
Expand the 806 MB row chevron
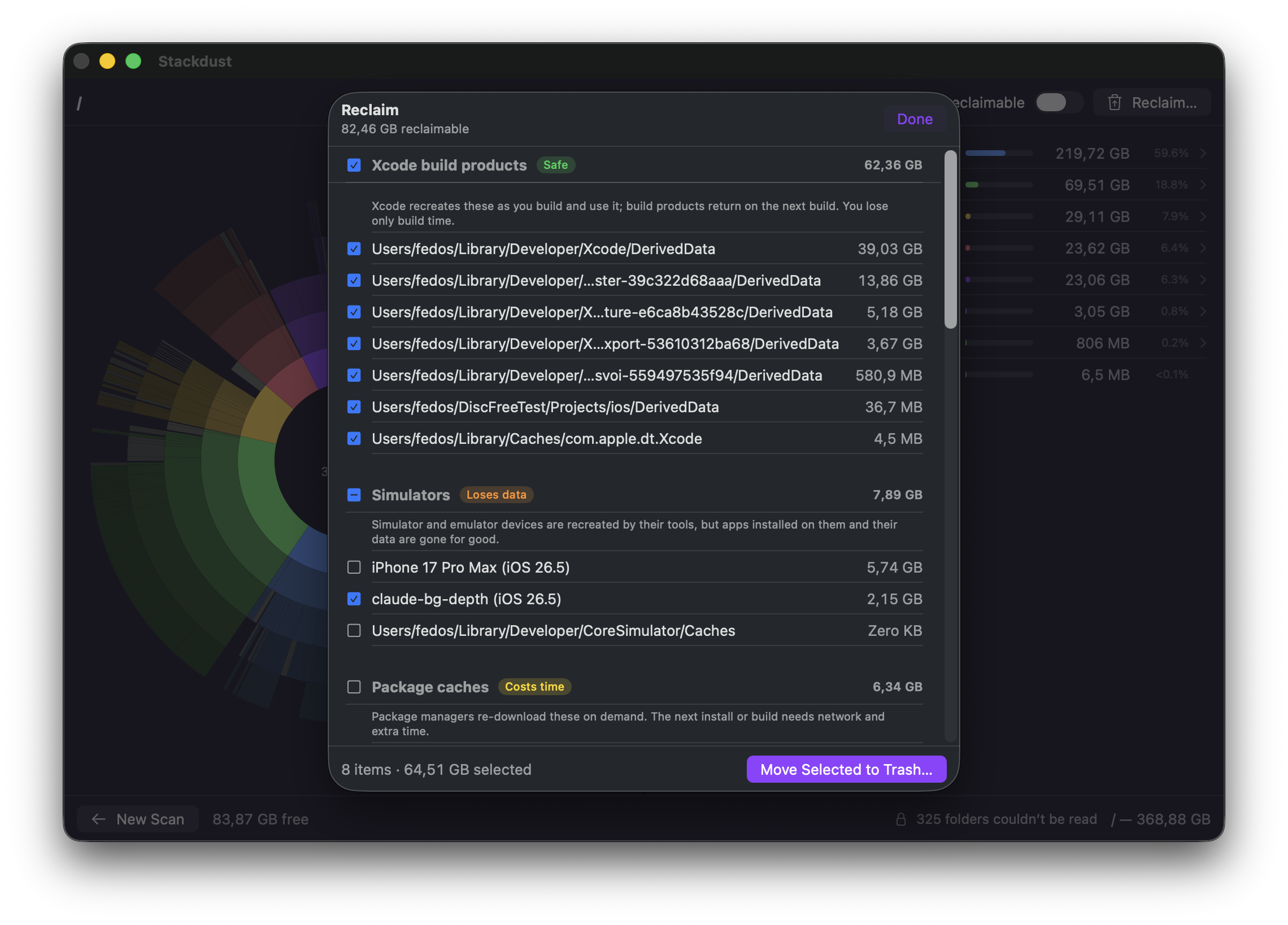(x=1203, y=343)
